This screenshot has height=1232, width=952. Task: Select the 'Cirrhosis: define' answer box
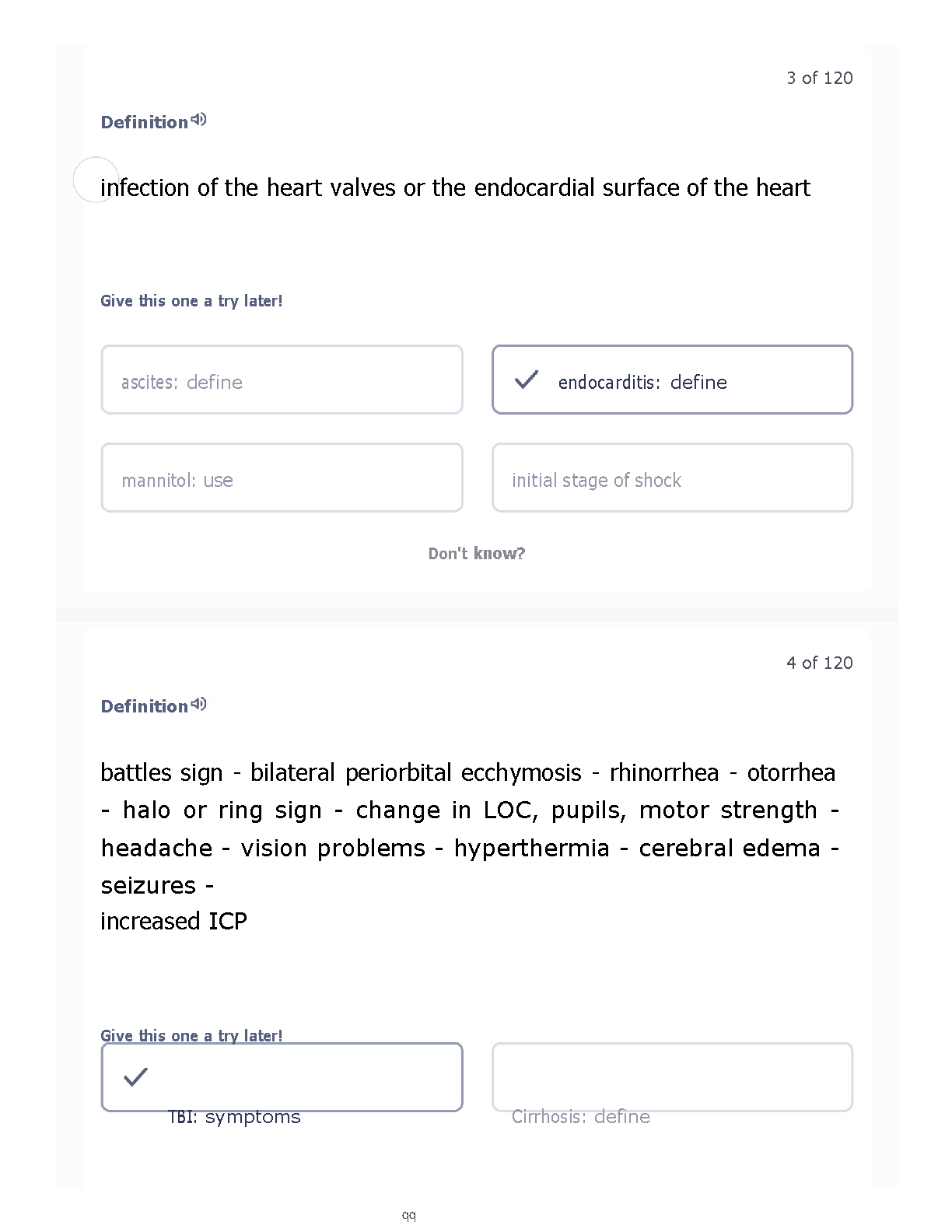[672, 1077]
